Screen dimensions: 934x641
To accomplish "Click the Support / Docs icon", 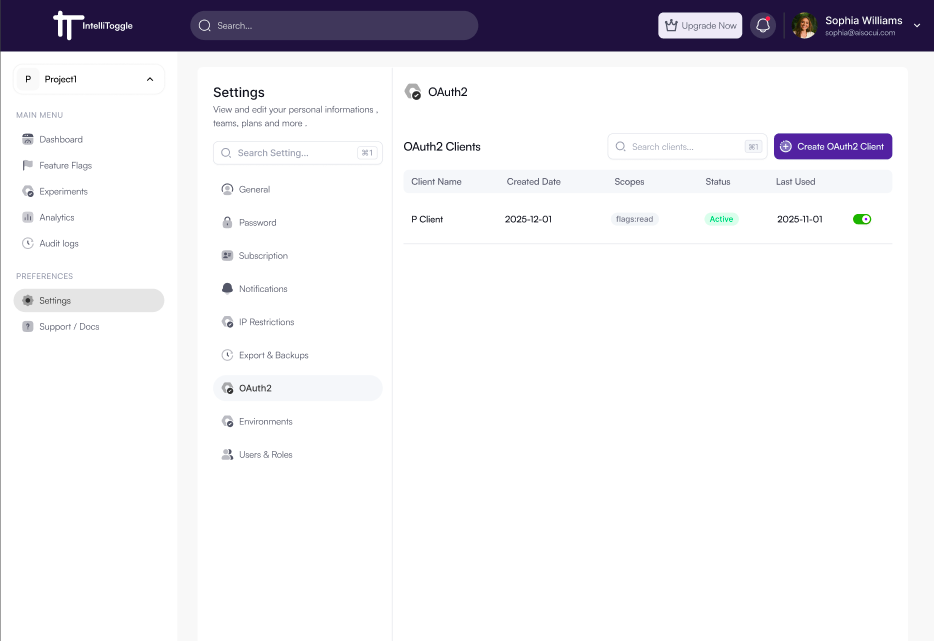I will 28,327.
